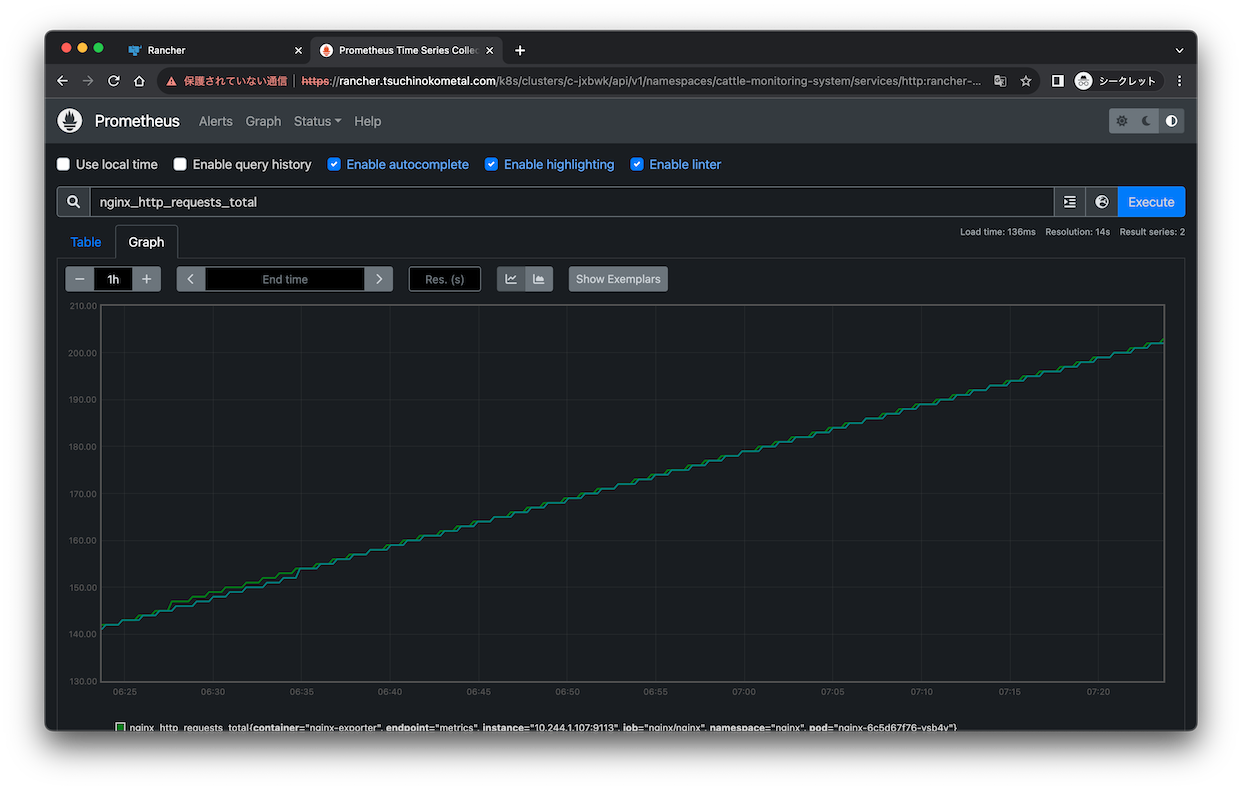This screenshot has width=1242, height=790.
Task: Click Show Exemplars button
Action: (618, 279)
